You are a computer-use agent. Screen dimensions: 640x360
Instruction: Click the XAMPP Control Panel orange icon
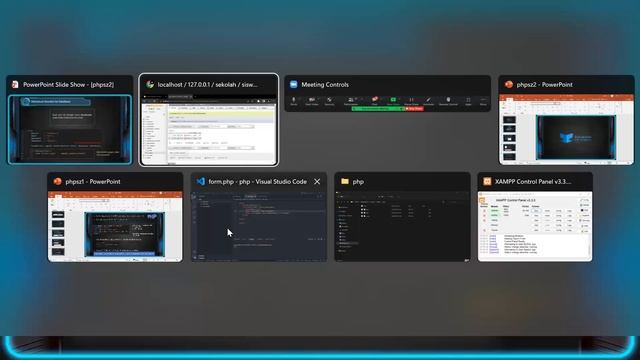tap(487, 182)
